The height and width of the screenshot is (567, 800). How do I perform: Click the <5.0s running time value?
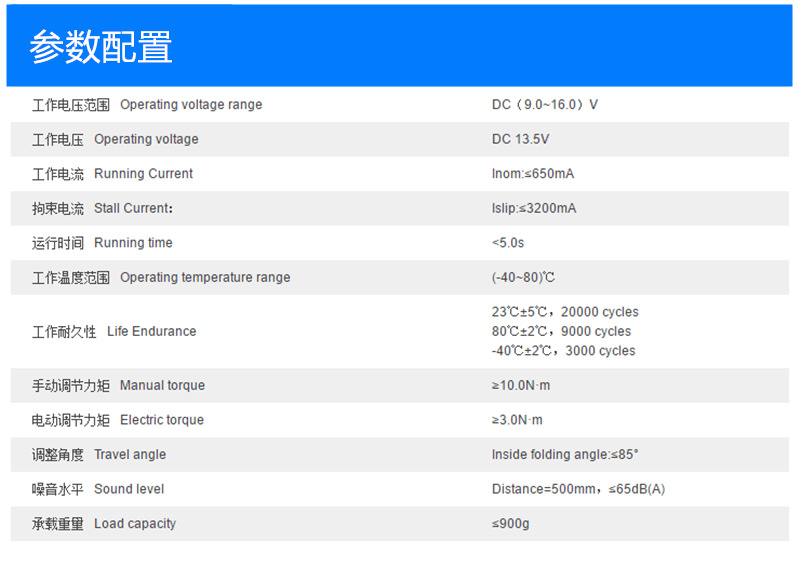(x=508, y=243)
